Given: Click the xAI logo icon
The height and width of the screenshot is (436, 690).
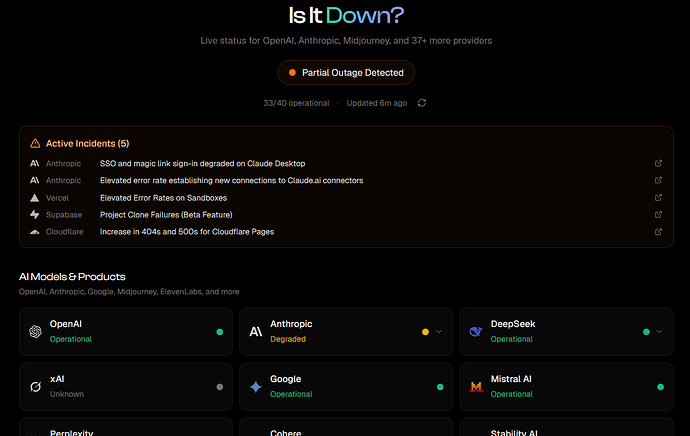Looking at the screenshot, I should pos(35,386).
